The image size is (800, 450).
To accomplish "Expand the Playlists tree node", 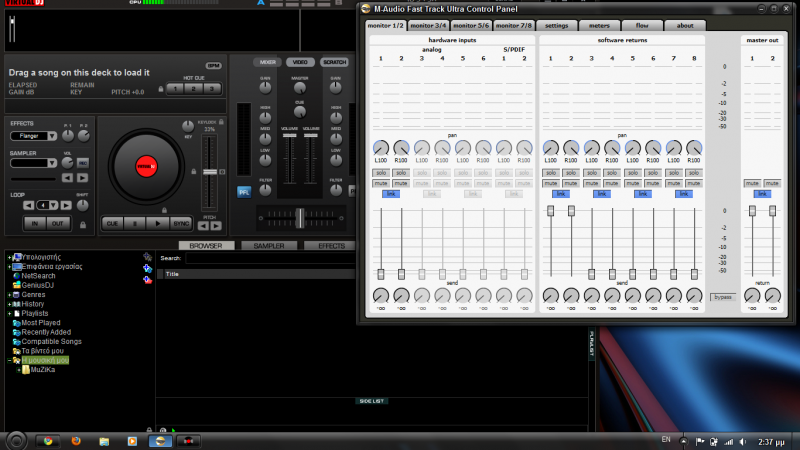I will tap(9, 313).
